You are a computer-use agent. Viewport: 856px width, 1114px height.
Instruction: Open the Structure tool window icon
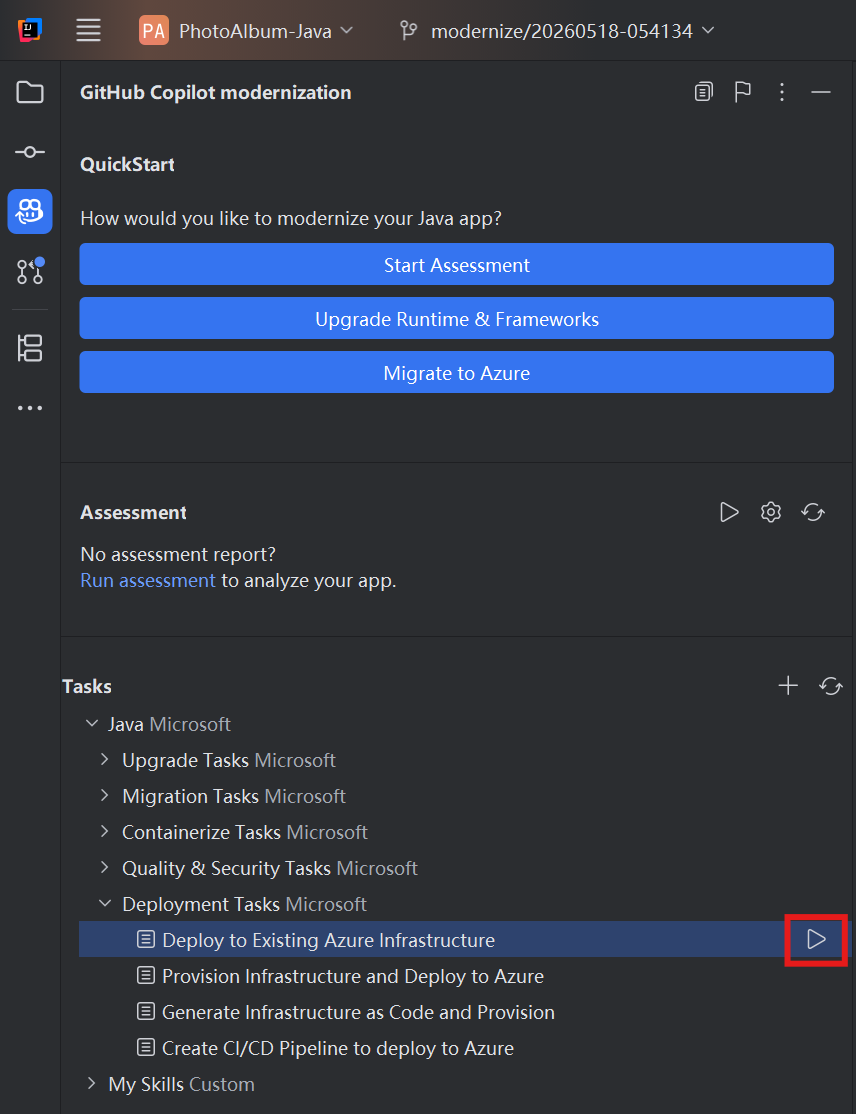pyautogui.click(x=30, y=348)
